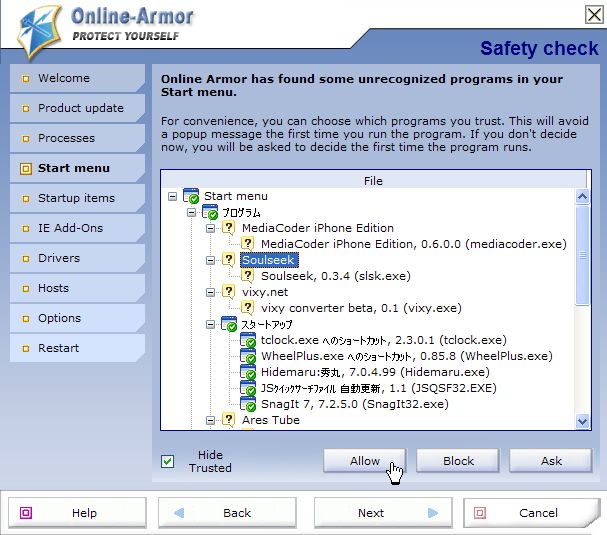
Task: Open the Startup items step
Action: click(x=77, y=198)
